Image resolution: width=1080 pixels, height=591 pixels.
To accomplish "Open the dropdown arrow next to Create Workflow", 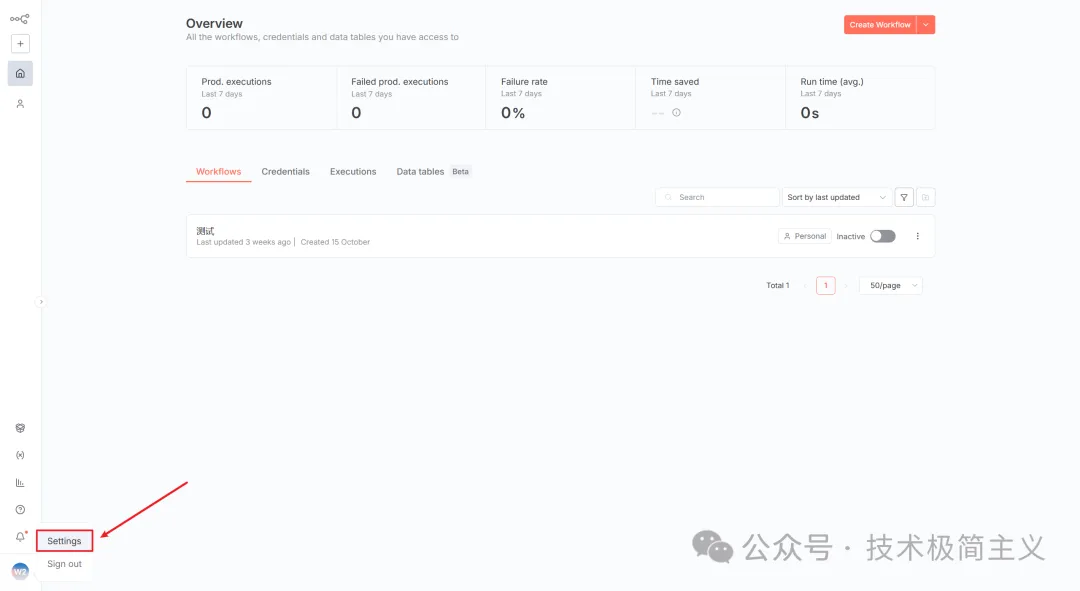I will point(926,25).
